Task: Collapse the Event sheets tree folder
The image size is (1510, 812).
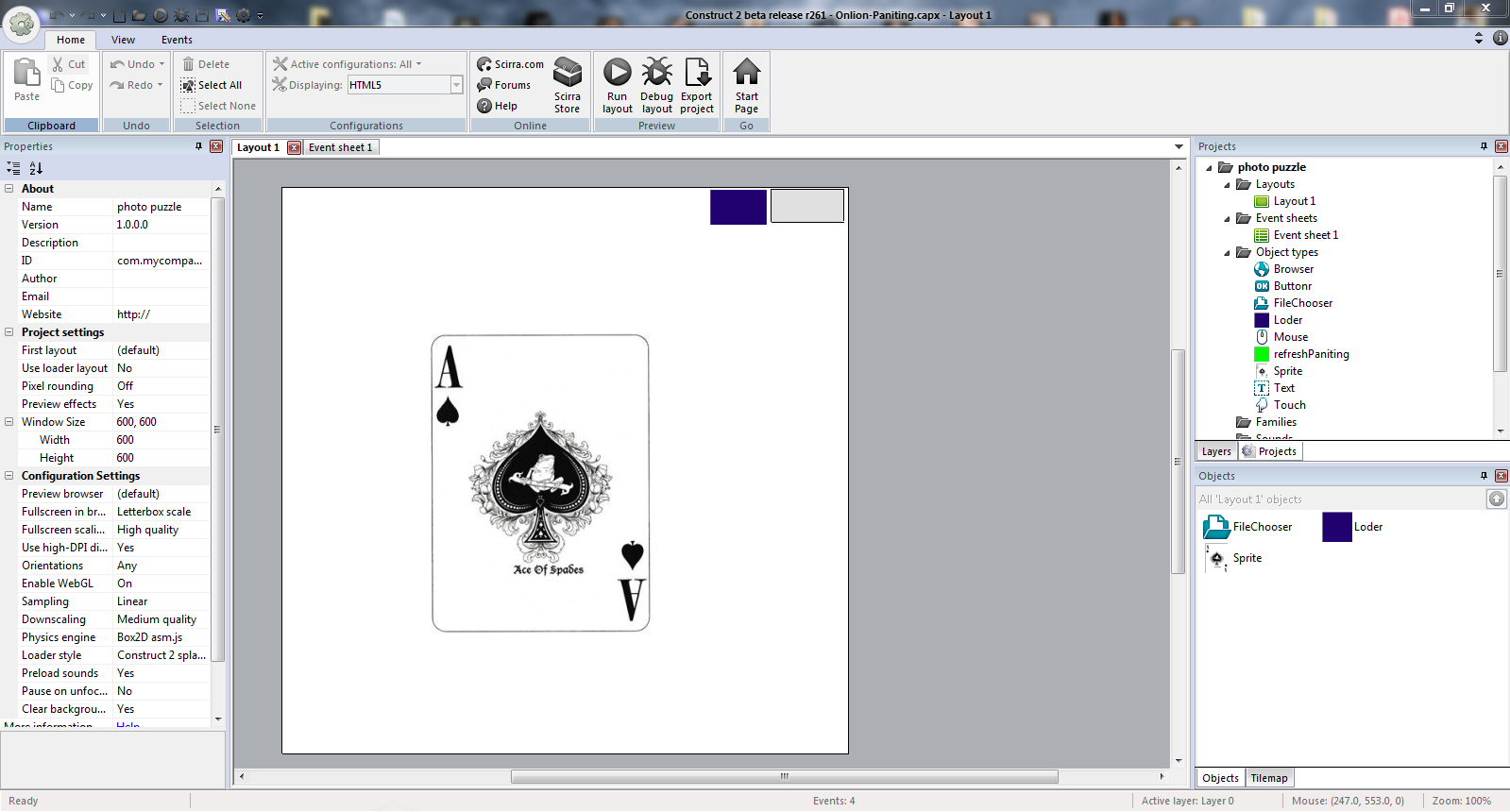Action: click(x=1227, y=219)
